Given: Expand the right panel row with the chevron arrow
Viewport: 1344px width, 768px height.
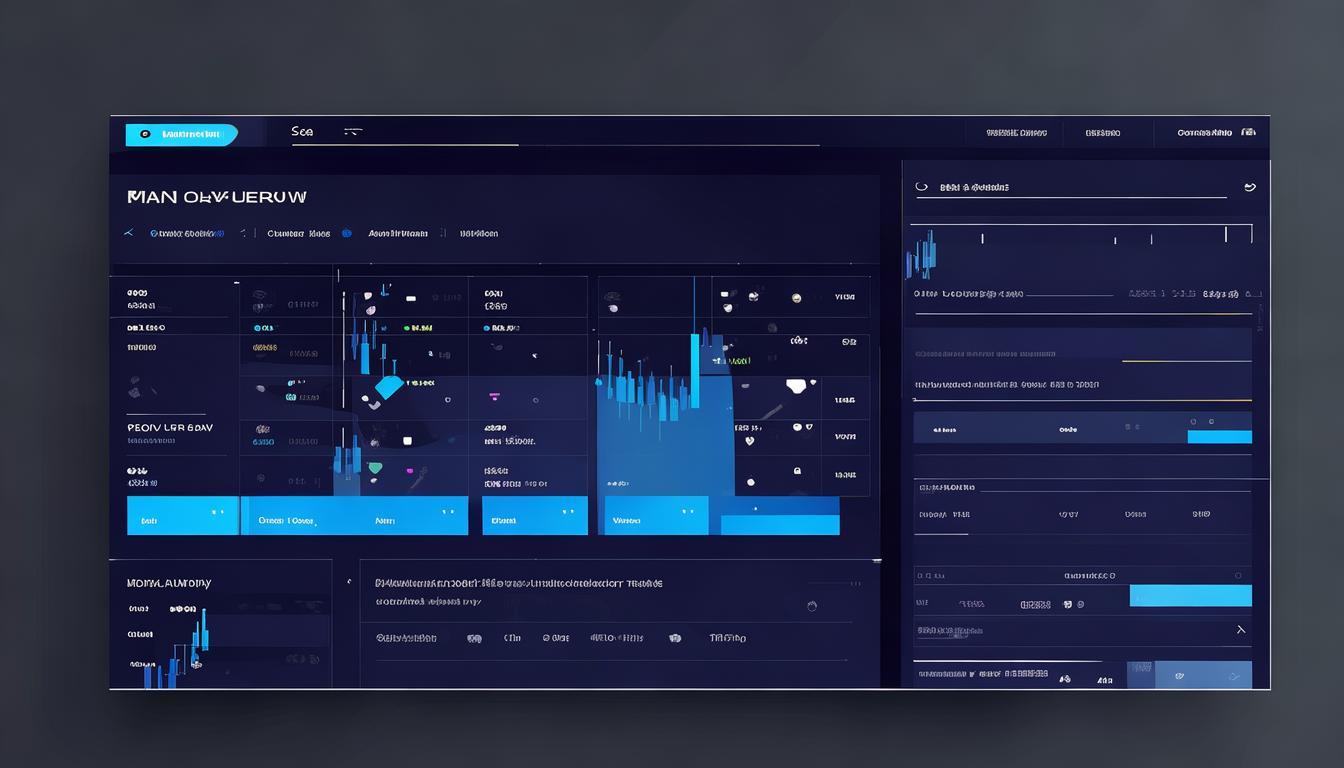Looking at the screenshot, I should tap(1240, 630).
